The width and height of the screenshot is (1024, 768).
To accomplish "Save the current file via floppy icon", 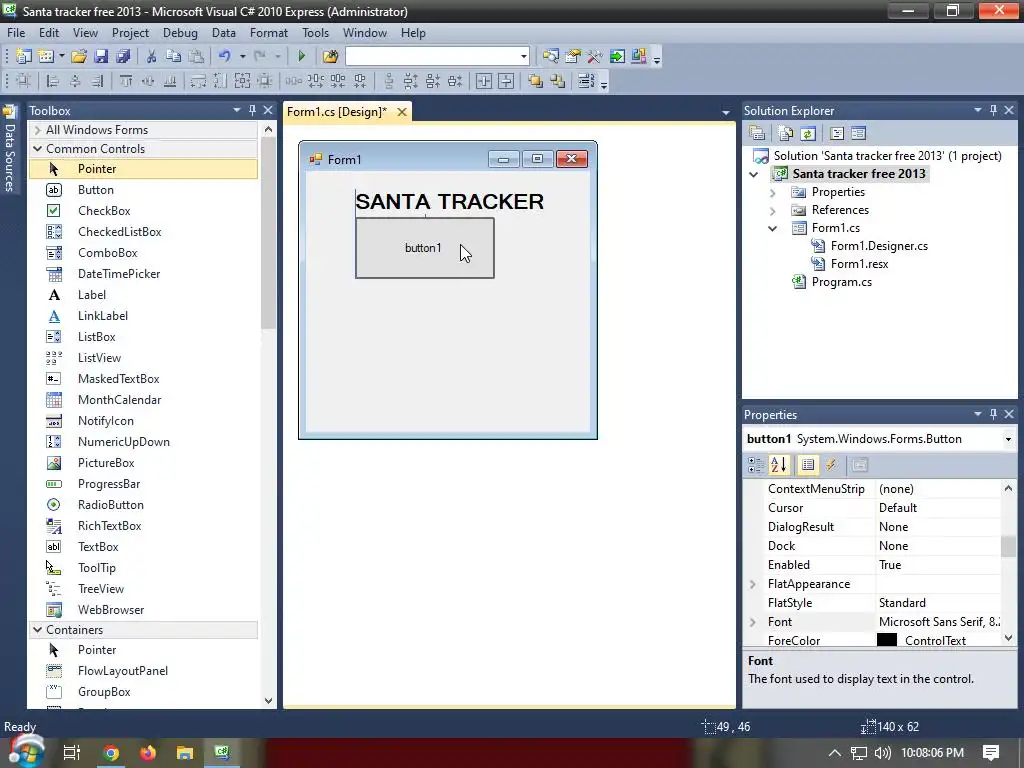I will click(101, 57).
